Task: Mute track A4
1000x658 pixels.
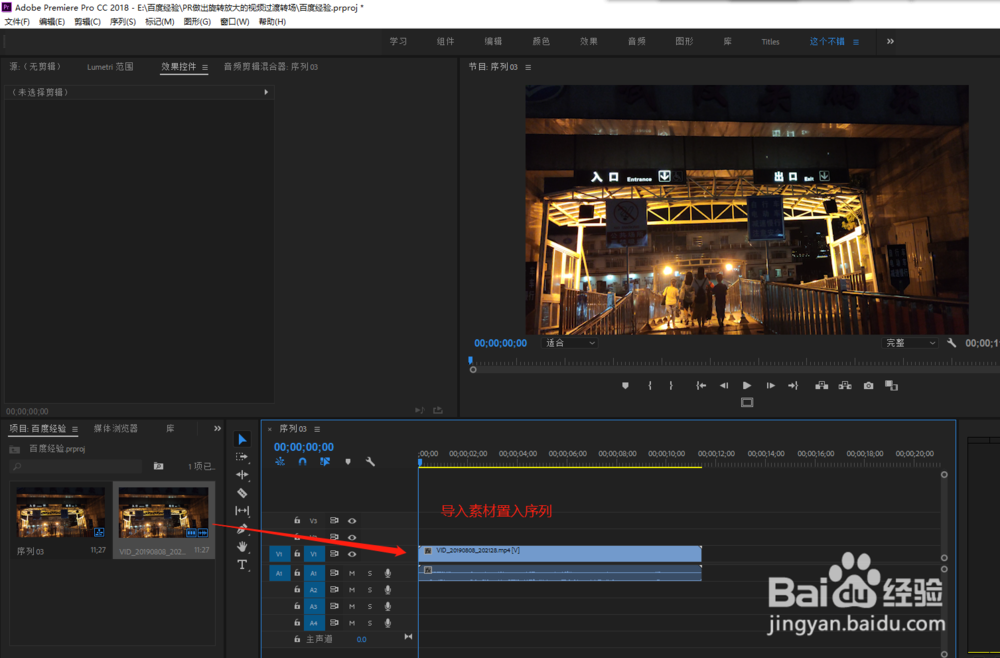Action: (x=351, y=623)
